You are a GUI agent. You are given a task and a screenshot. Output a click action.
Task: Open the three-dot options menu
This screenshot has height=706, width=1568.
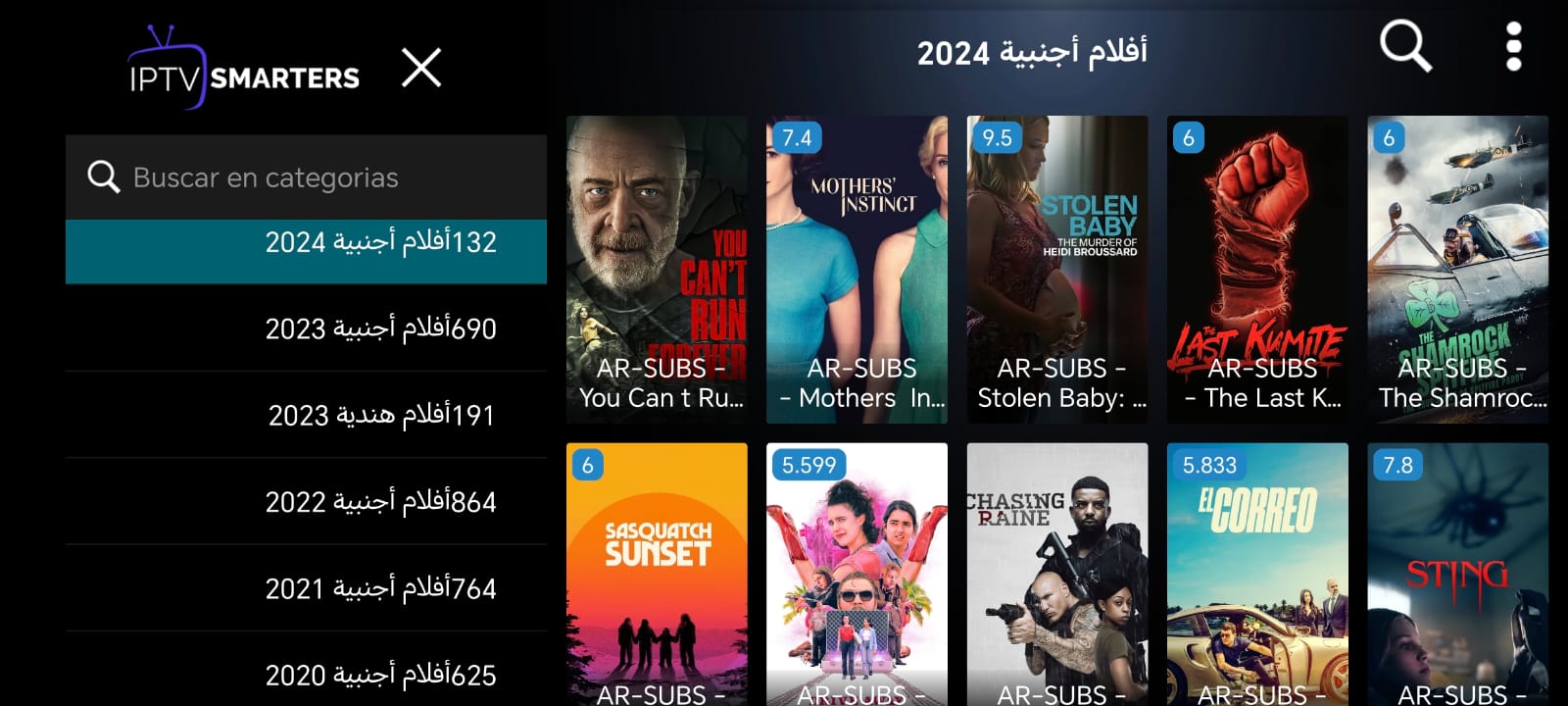pyautogui.click(x=1513, y=46)
